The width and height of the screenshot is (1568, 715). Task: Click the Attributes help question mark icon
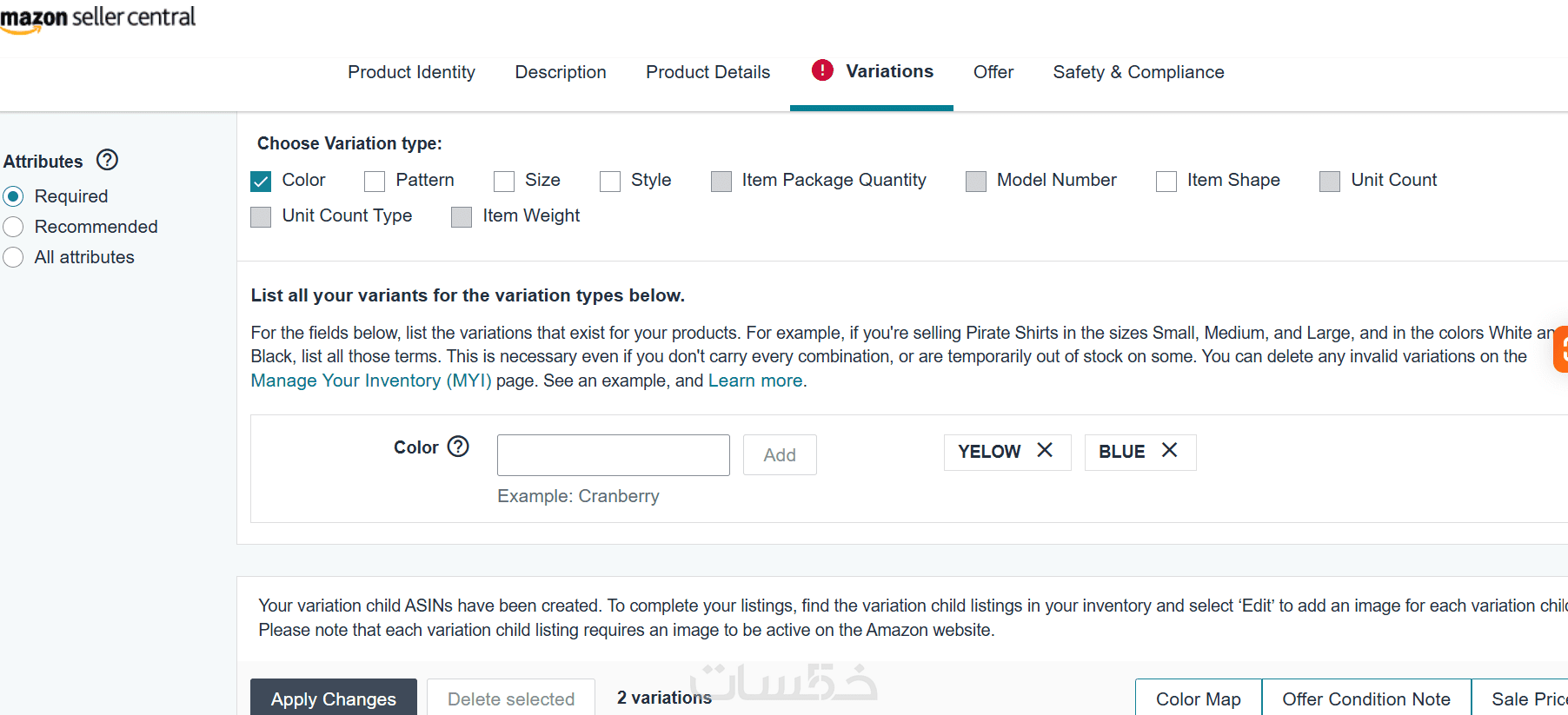pos(107,160)
